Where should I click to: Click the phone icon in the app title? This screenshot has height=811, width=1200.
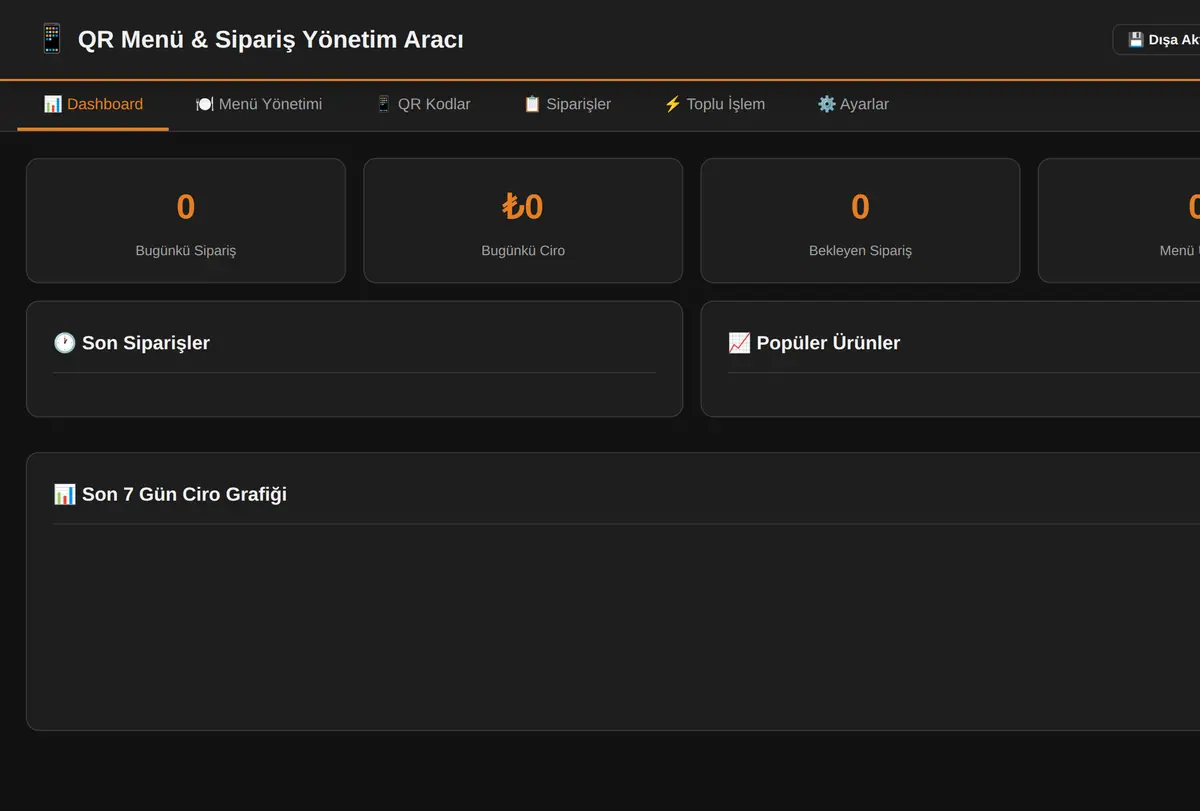pyautogui.click(x=51, y=40)
